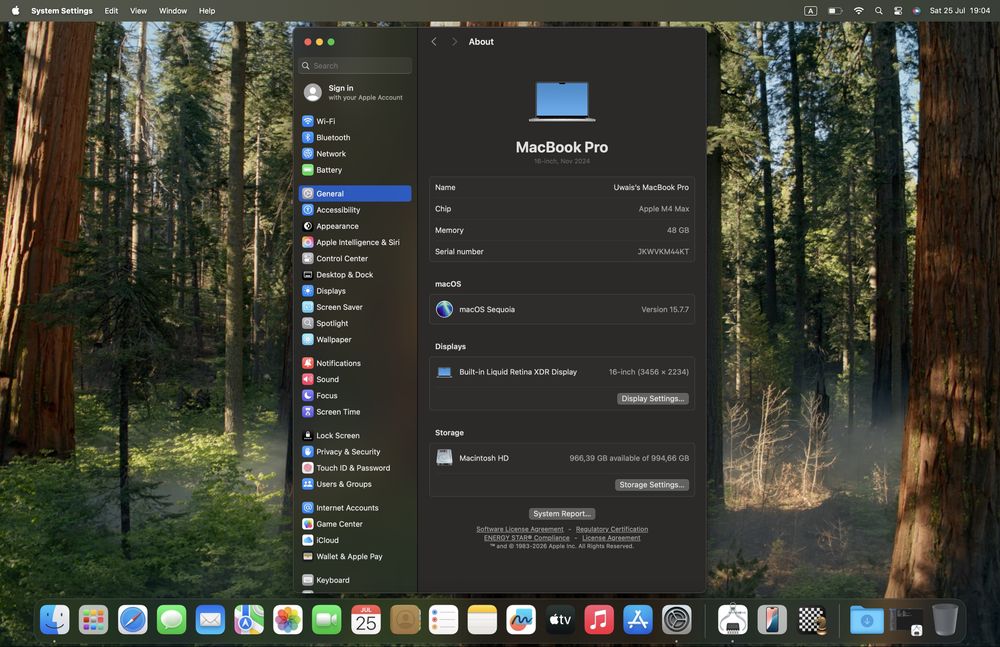Open ENERGY STAR Compliance link
This screenshot has width=1000, height=647.
526,538
